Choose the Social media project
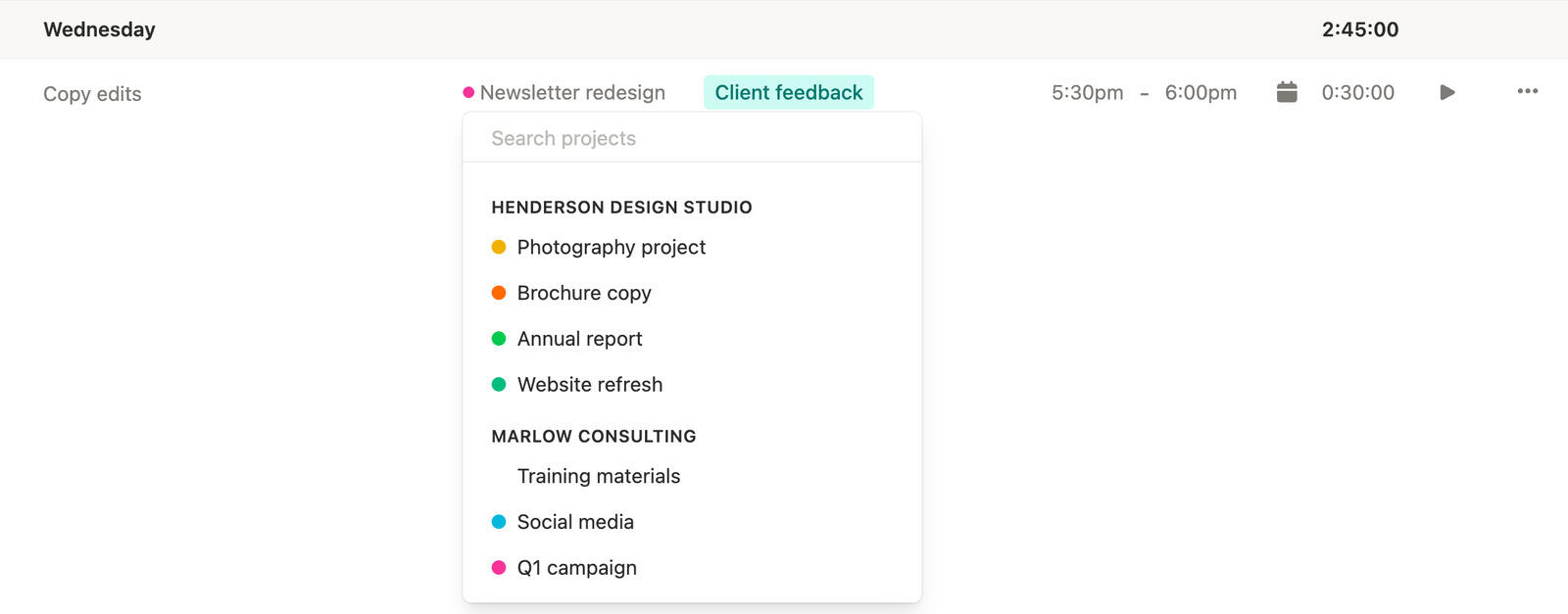The height and width of the screenshot is (614, 1568). click(574, 522)
